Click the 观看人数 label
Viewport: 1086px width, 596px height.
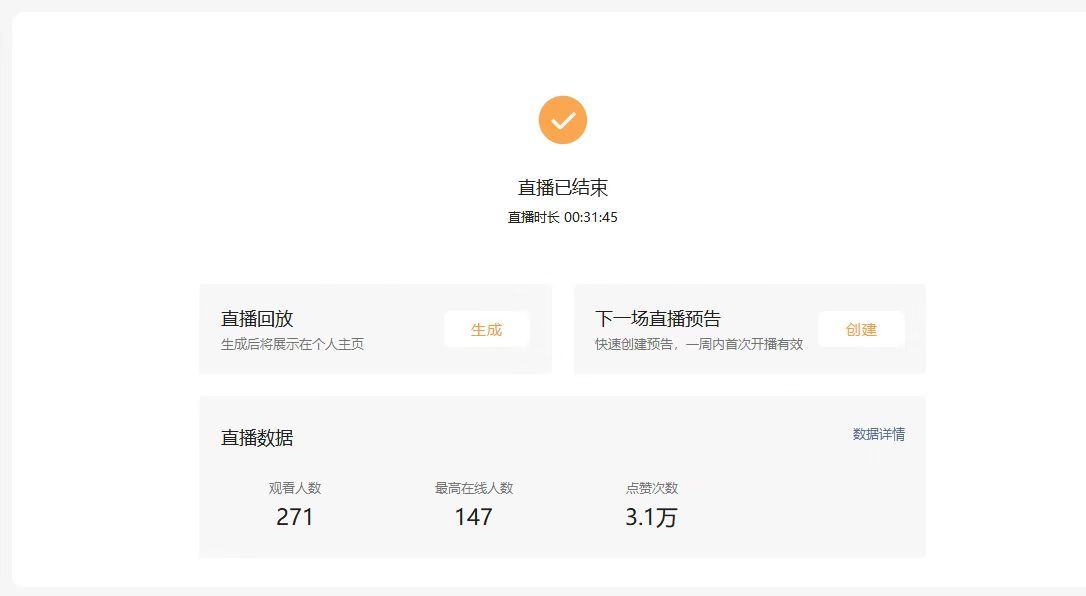295,488
